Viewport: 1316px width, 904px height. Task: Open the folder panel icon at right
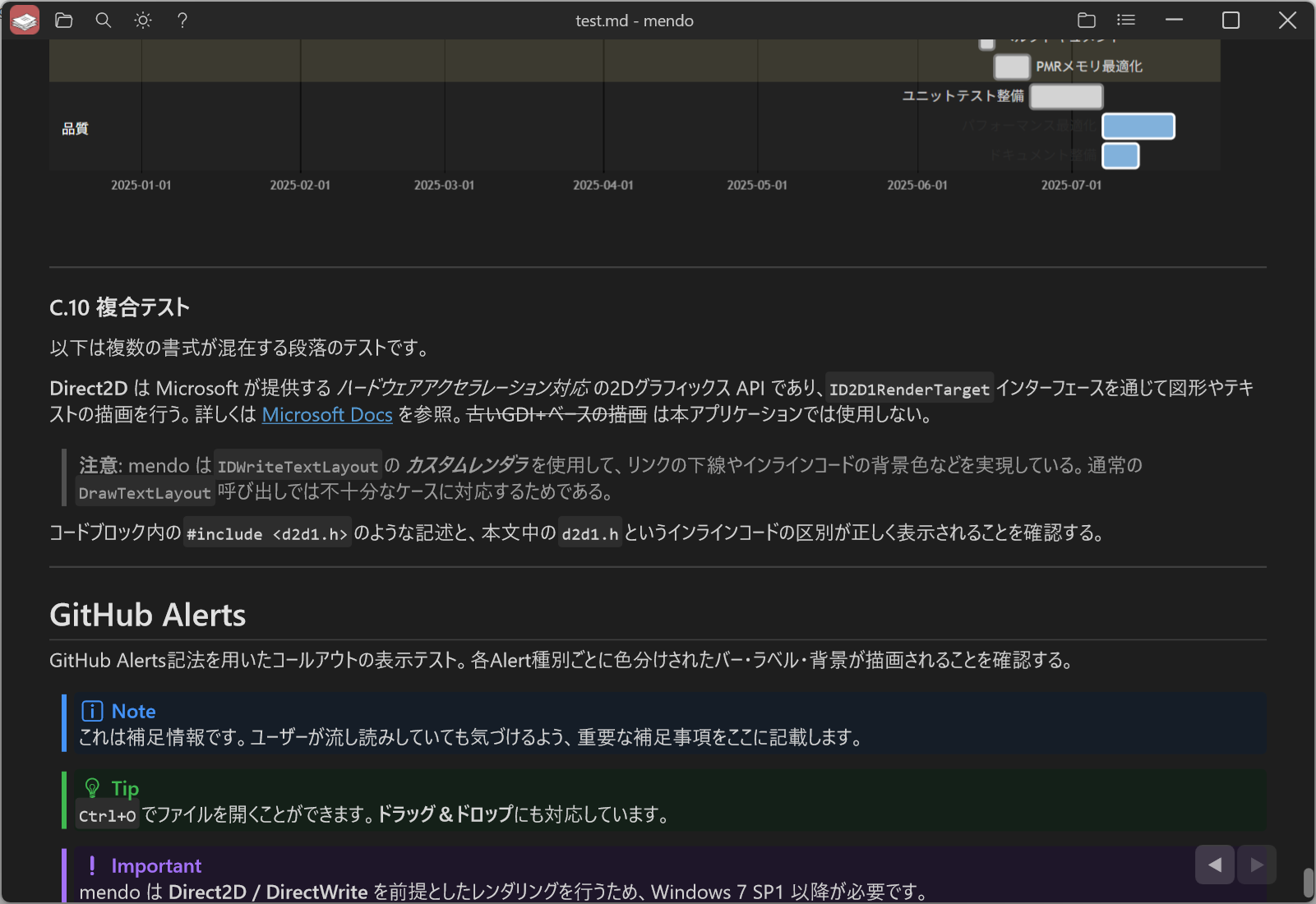pyautogui.click(x=1087, y=21)
